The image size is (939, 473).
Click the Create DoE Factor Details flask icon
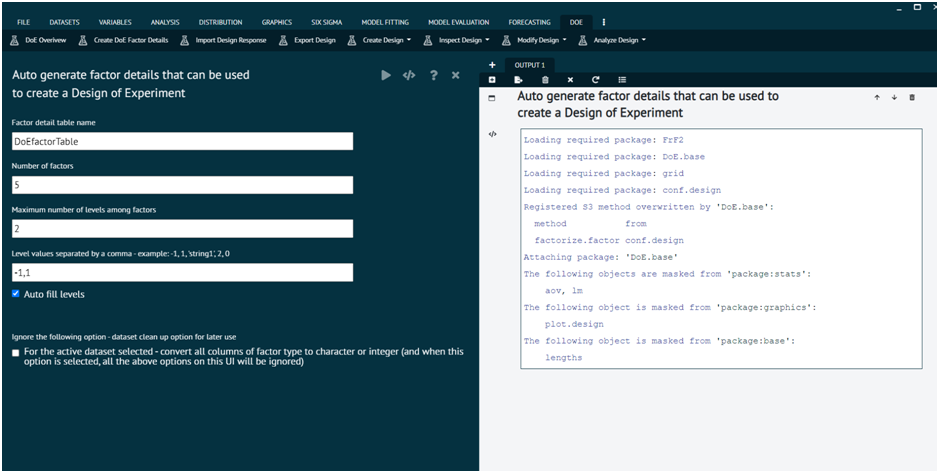(83, 41)
